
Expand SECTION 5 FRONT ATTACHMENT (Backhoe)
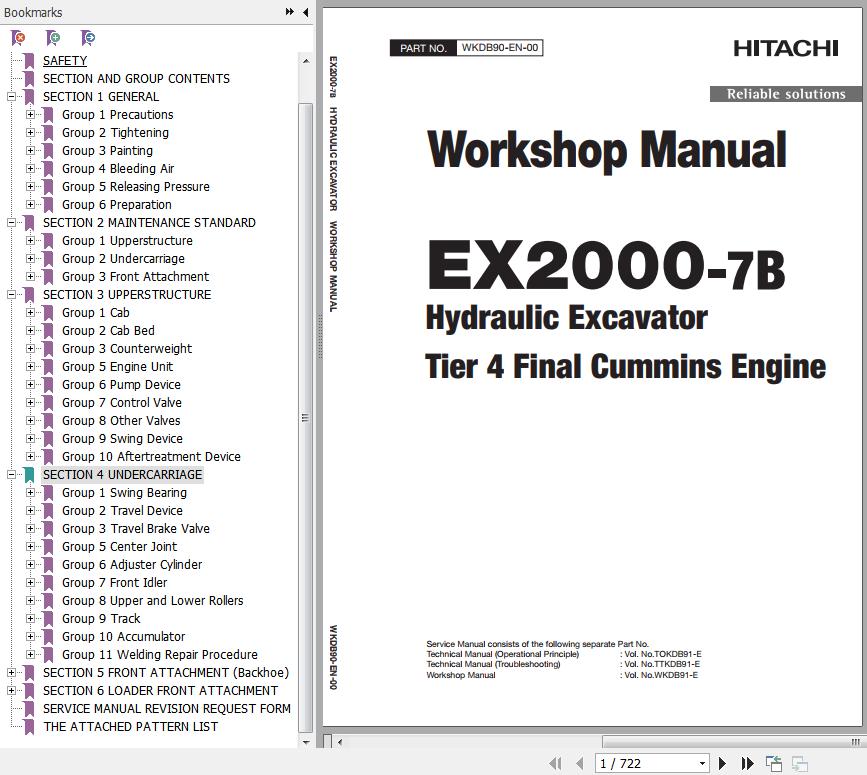(x=11, y=673)
